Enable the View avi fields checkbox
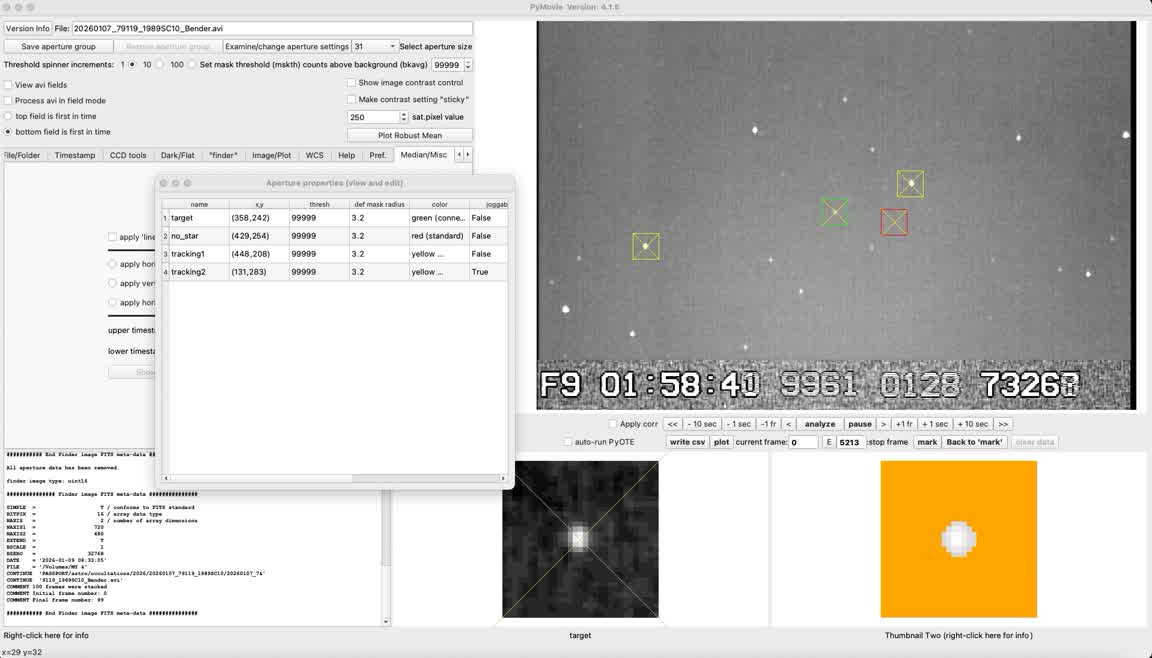The width and height of the screenshot is (1152, 658). 8,85
